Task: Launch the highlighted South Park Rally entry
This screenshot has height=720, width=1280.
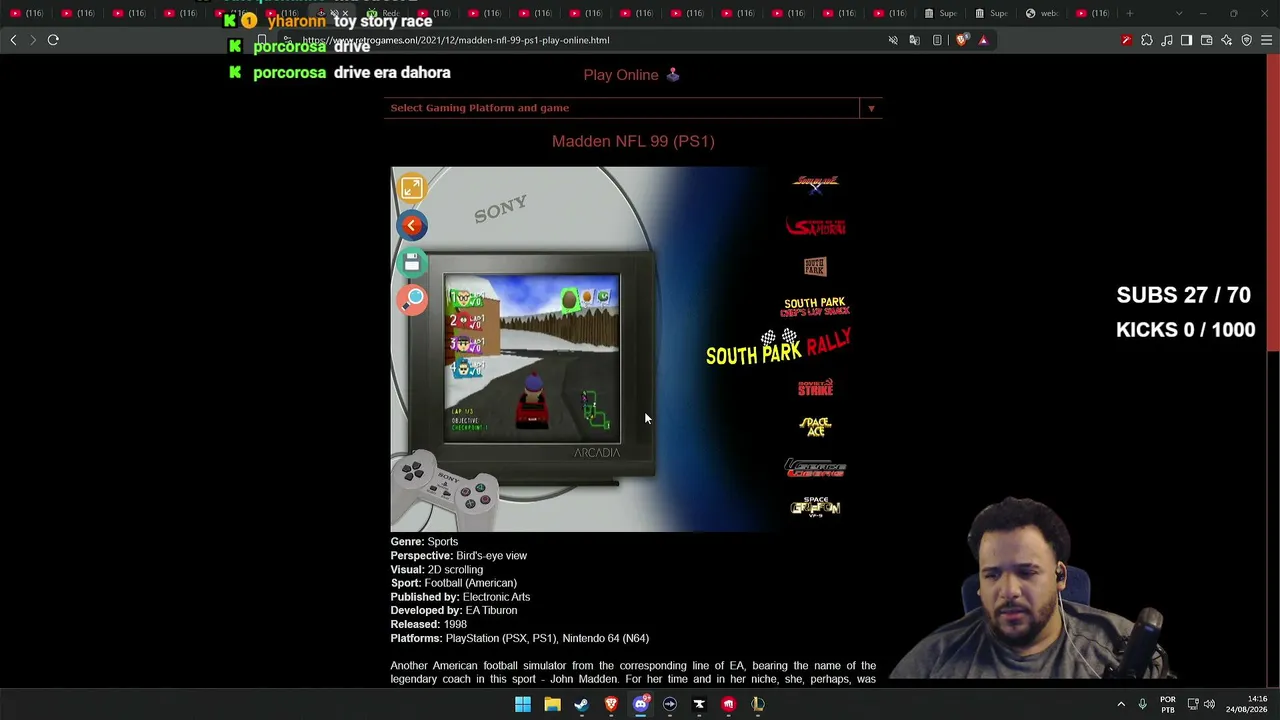Action: coord(779,347)
